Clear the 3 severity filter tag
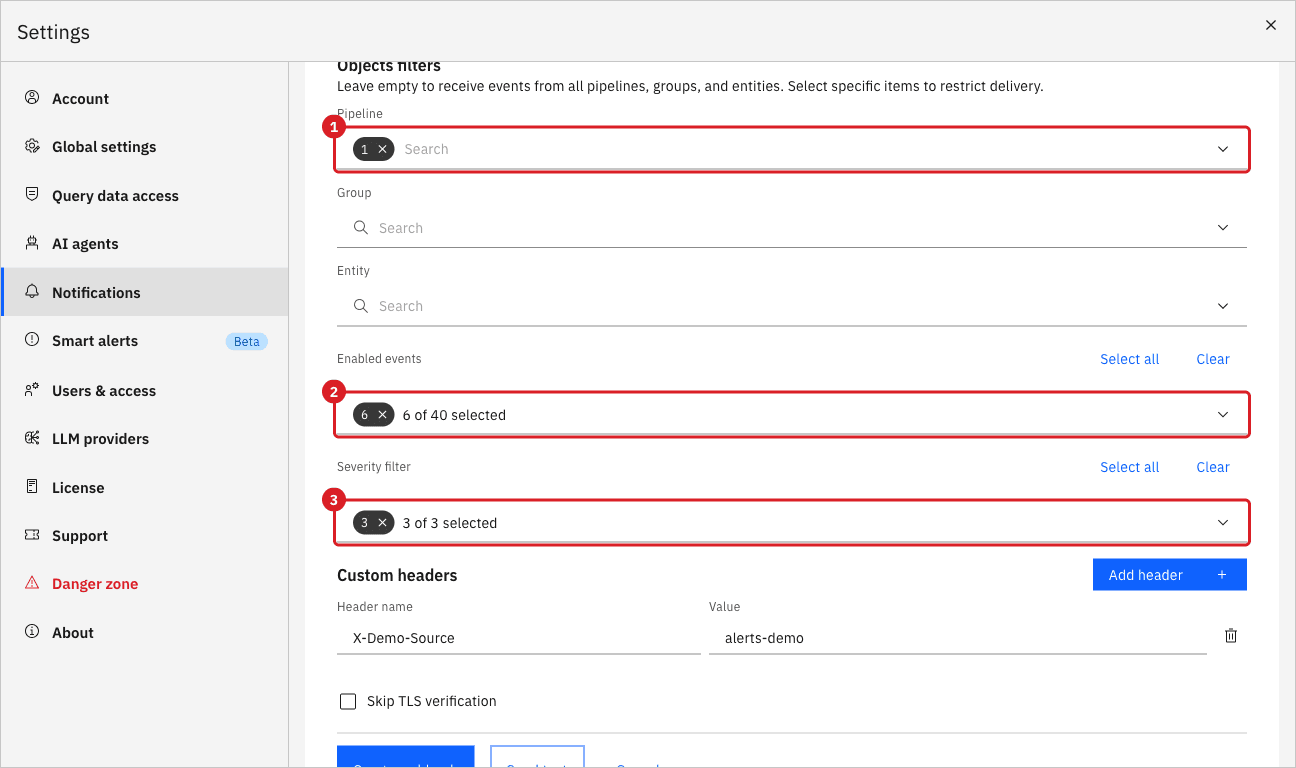Image resolution: width=1296 pixels, height=768 pixels. (382, 522)
